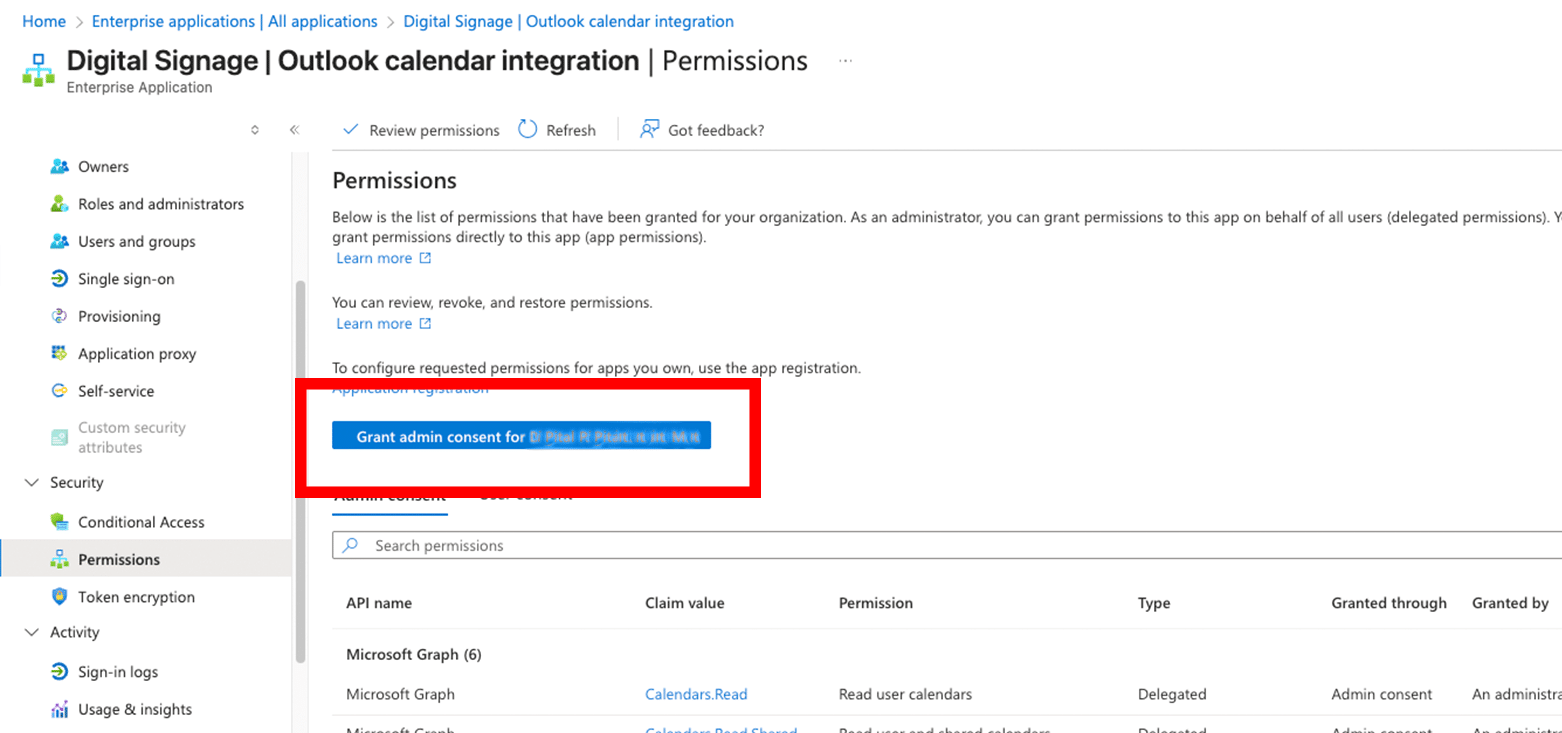Open the Calendars.Read claim link

(x=696, y=694)
